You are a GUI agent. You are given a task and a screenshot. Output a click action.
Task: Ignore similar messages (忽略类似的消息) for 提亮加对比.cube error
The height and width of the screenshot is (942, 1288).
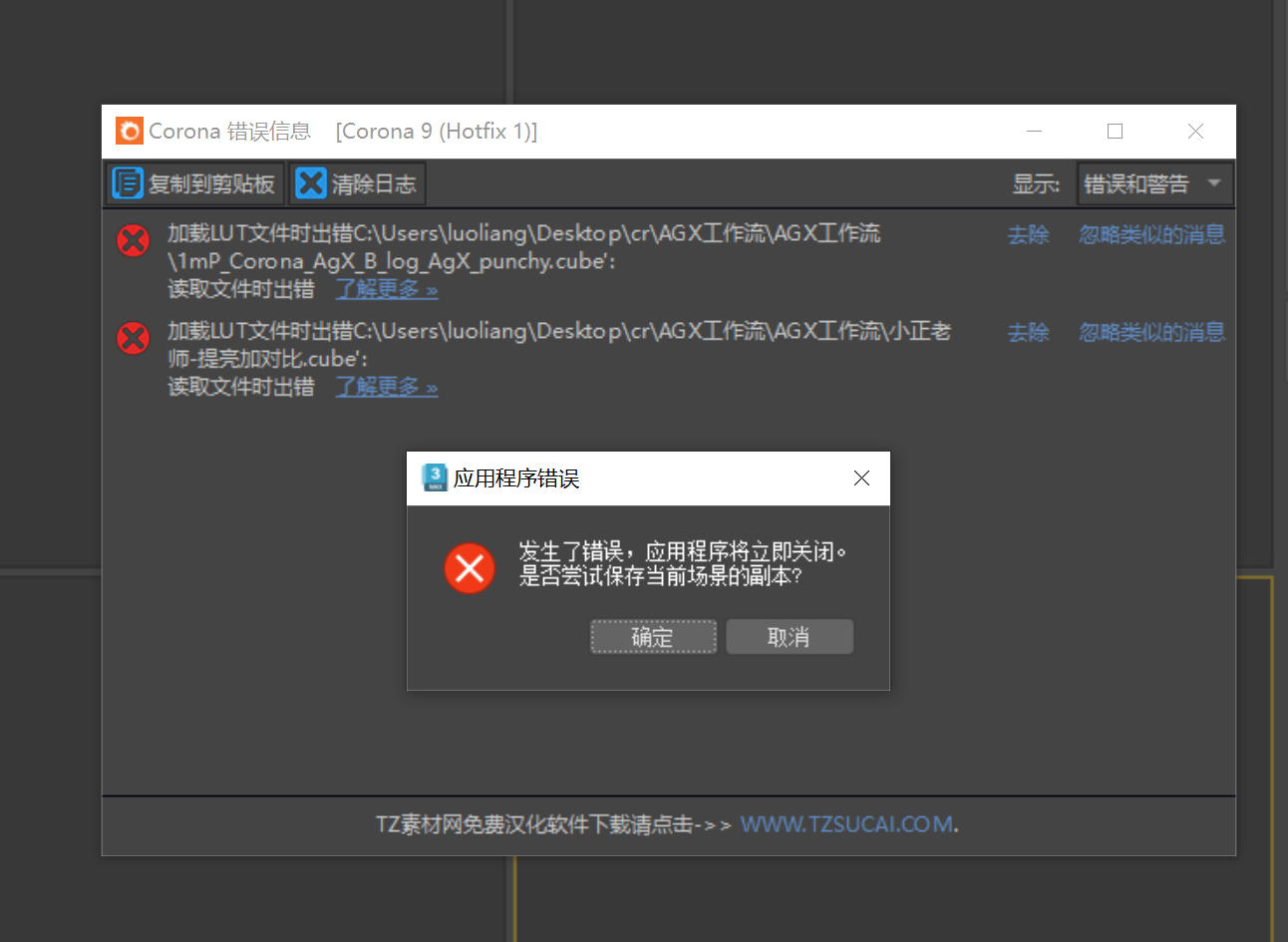(1151, 332)
